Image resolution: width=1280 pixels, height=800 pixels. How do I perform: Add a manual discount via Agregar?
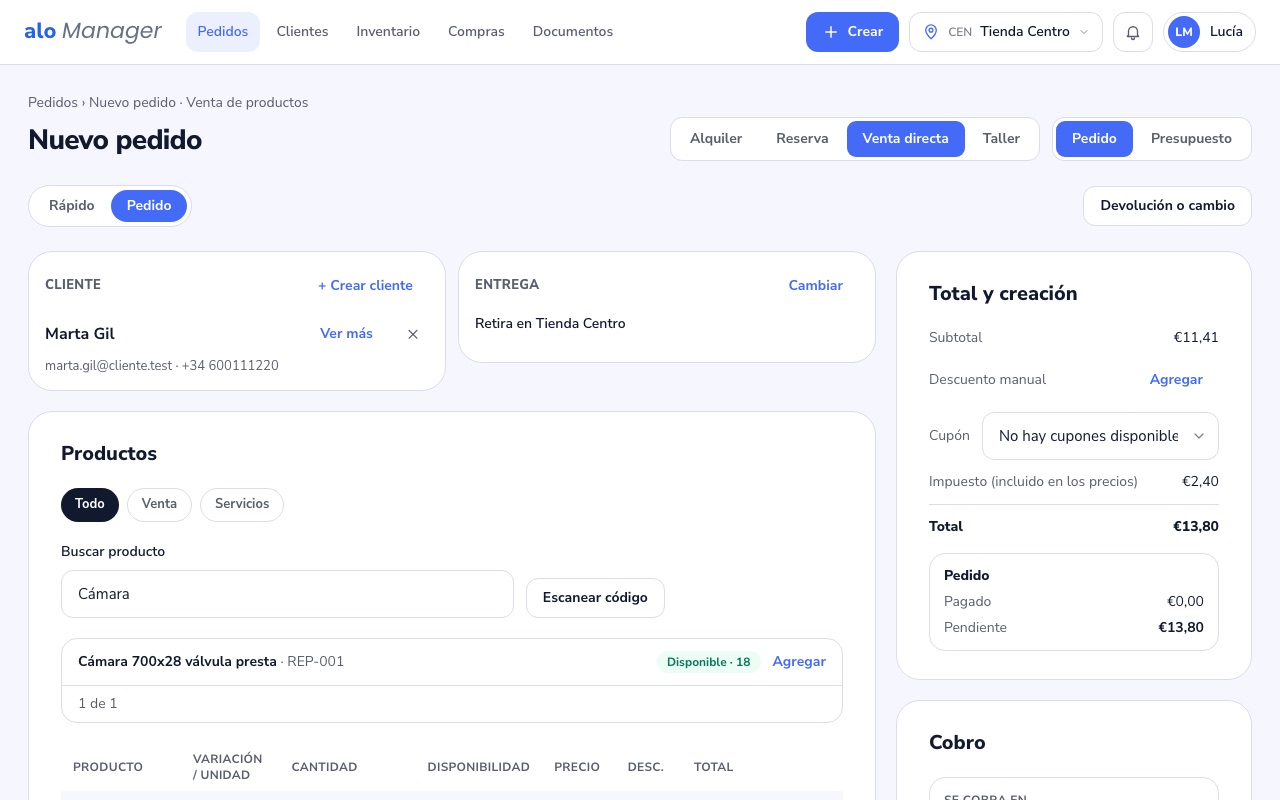[x=1176, y=380]
